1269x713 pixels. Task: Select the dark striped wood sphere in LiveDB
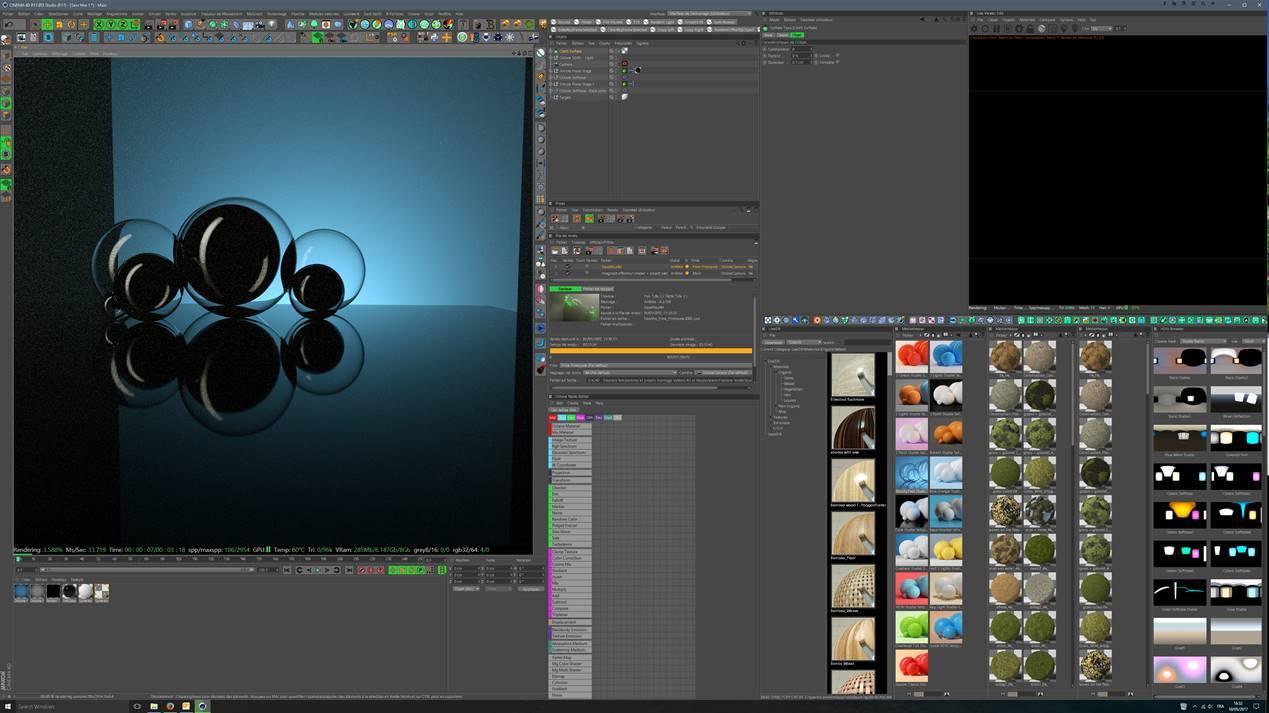click(852, 428)
